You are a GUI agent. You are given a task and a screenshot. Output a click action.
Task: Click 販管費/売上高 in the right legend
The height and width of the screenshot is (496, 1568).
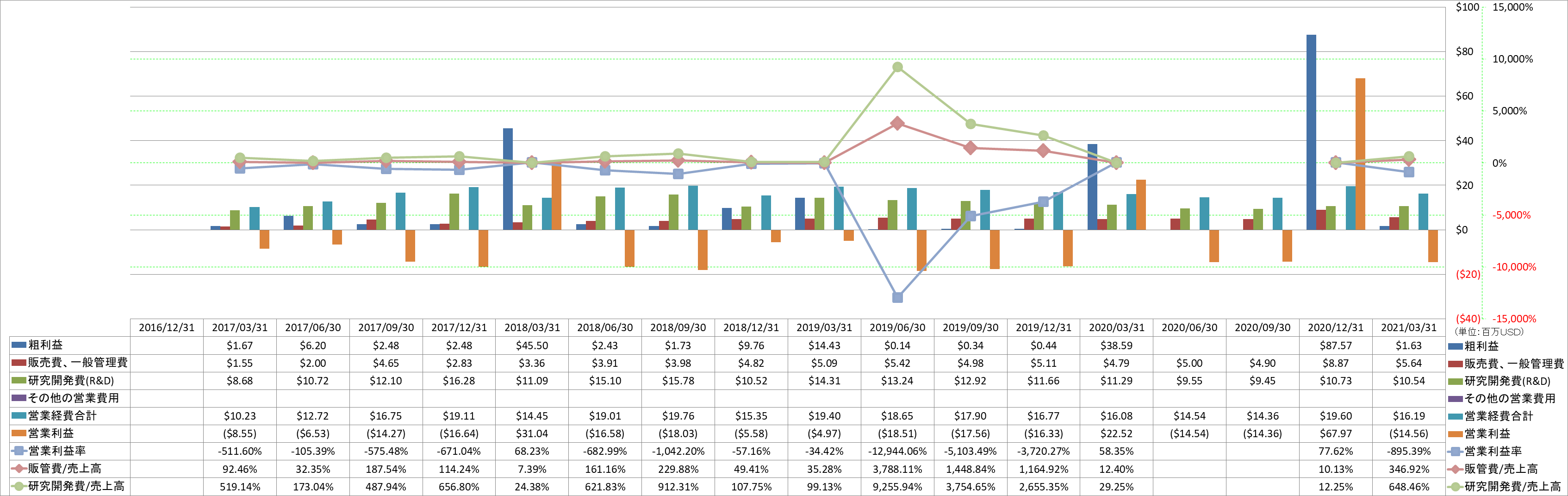tap(1501, 469)
